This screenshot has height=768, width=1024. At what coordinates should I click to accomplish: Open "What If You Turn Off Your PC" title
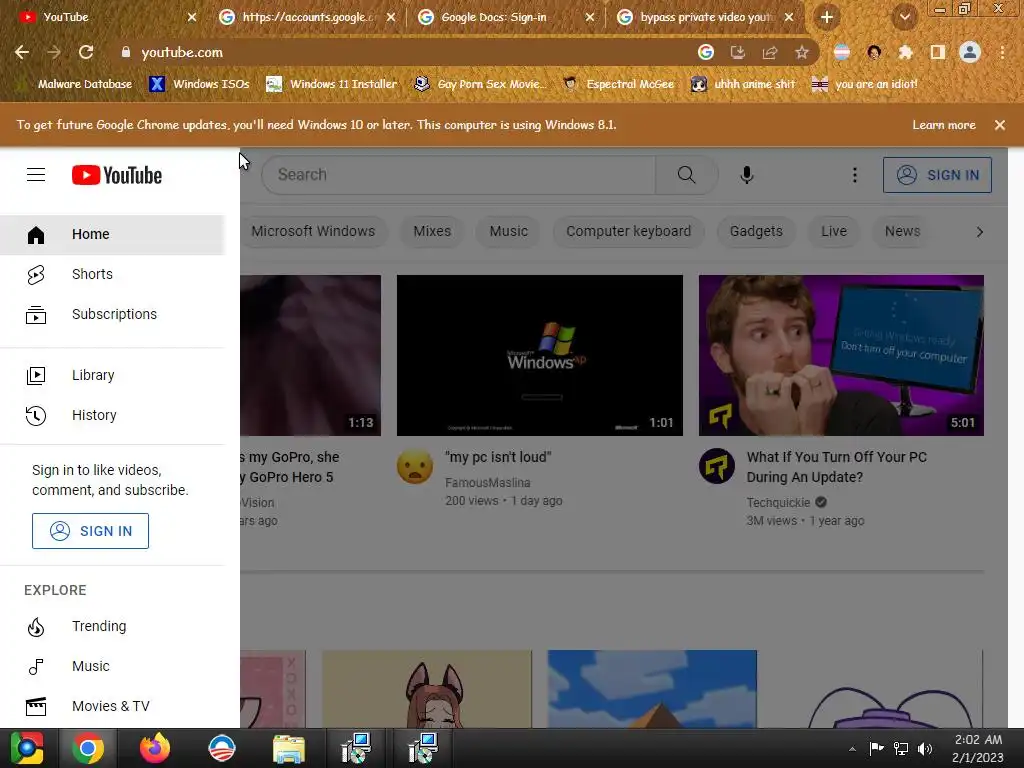coord(837,467)
